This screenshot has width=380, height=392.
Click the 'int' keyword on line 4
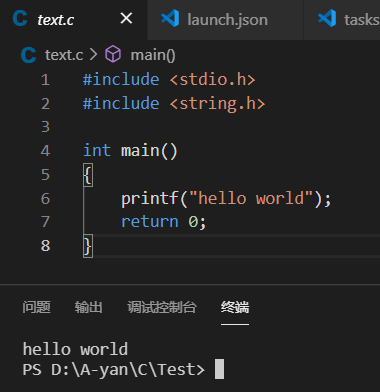[x=97, y=150]
